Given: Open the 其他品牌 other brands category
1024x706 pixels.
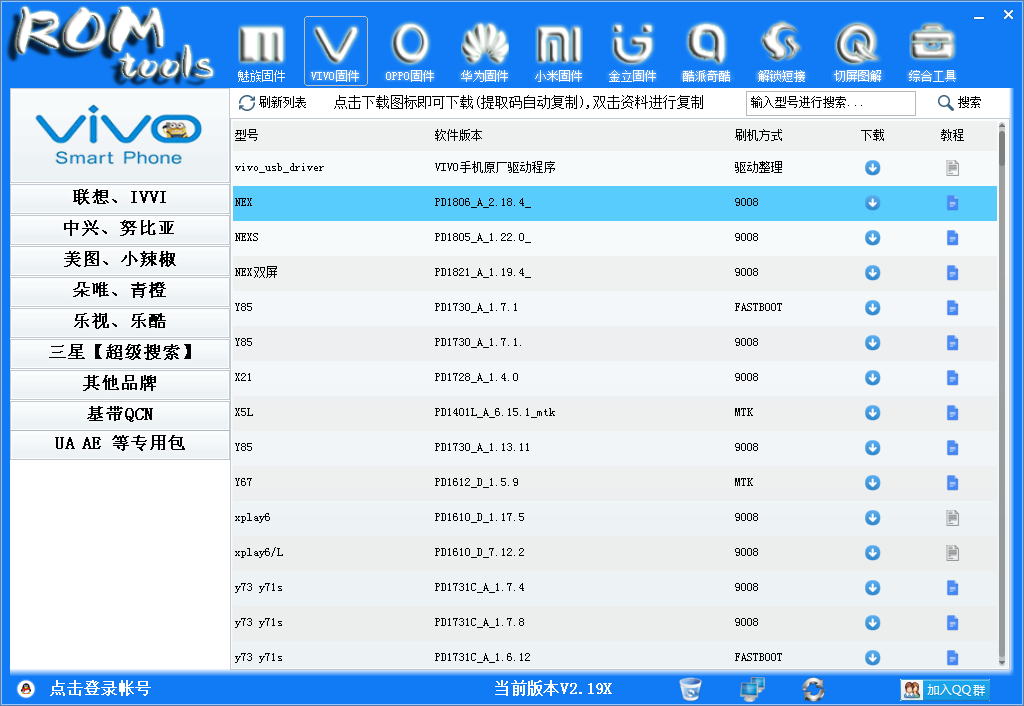Looking at the screenshot, I should (x=120, y=383).
